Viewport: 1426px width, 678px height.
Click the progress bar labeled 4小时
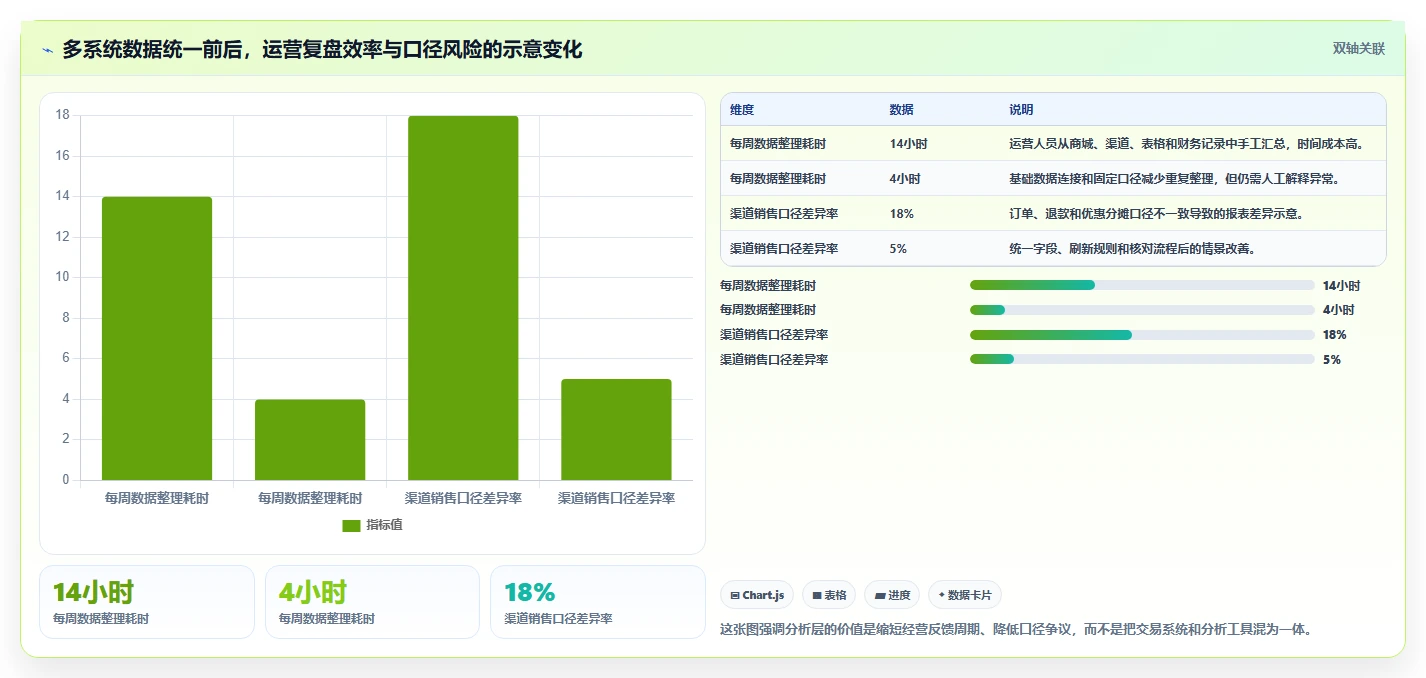coord(1142,310)
